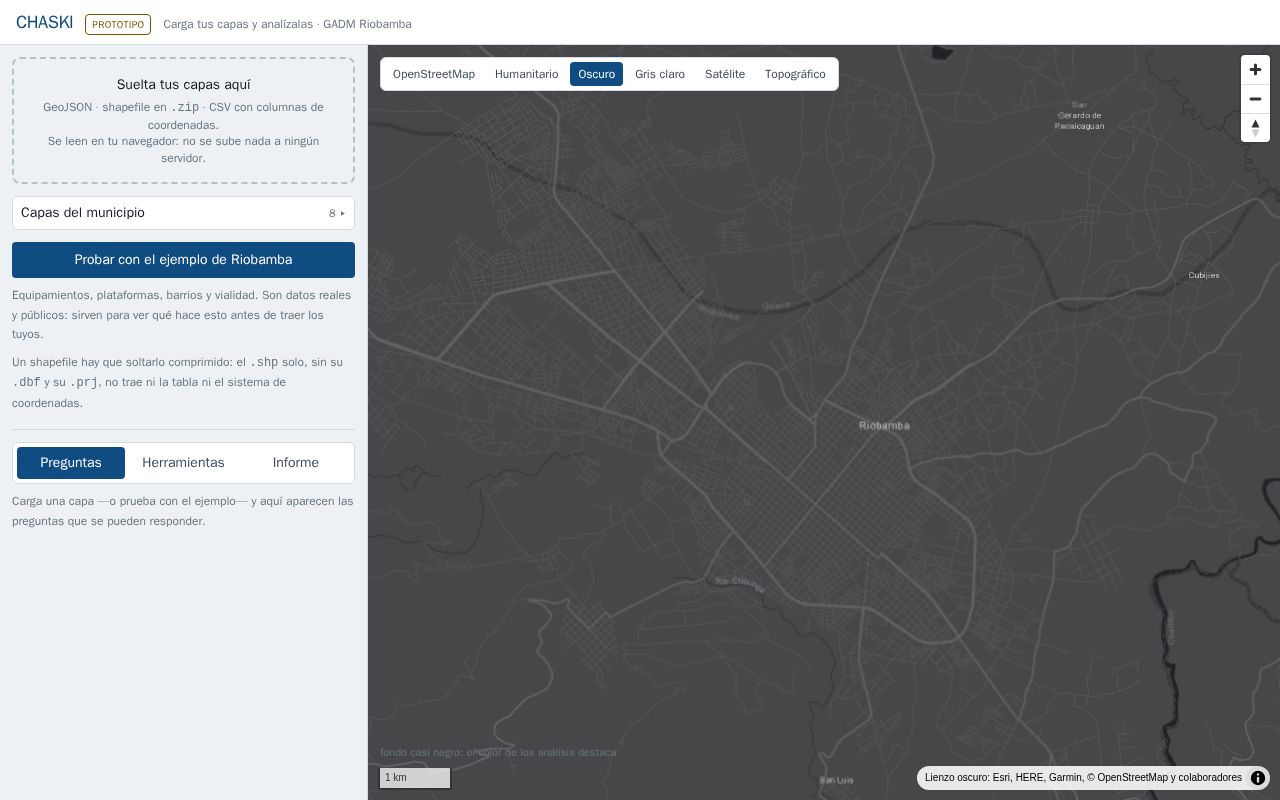Screen dimensions: 1280x800
Task: Open the Preguntas tab
Action: [71, 463]
